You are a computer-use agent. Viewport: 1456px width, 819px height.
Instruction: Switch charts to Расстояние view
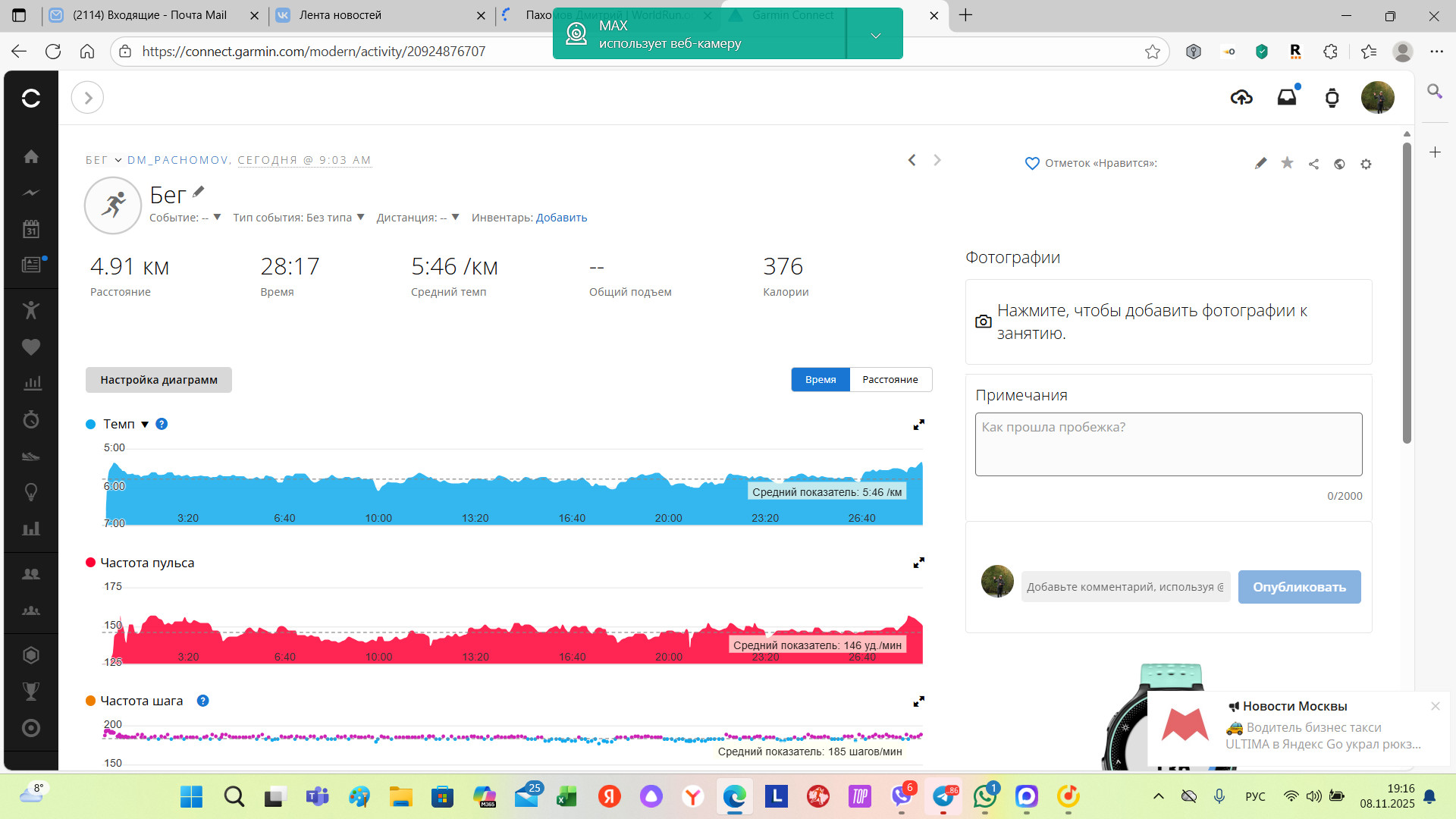pos(890,380)
